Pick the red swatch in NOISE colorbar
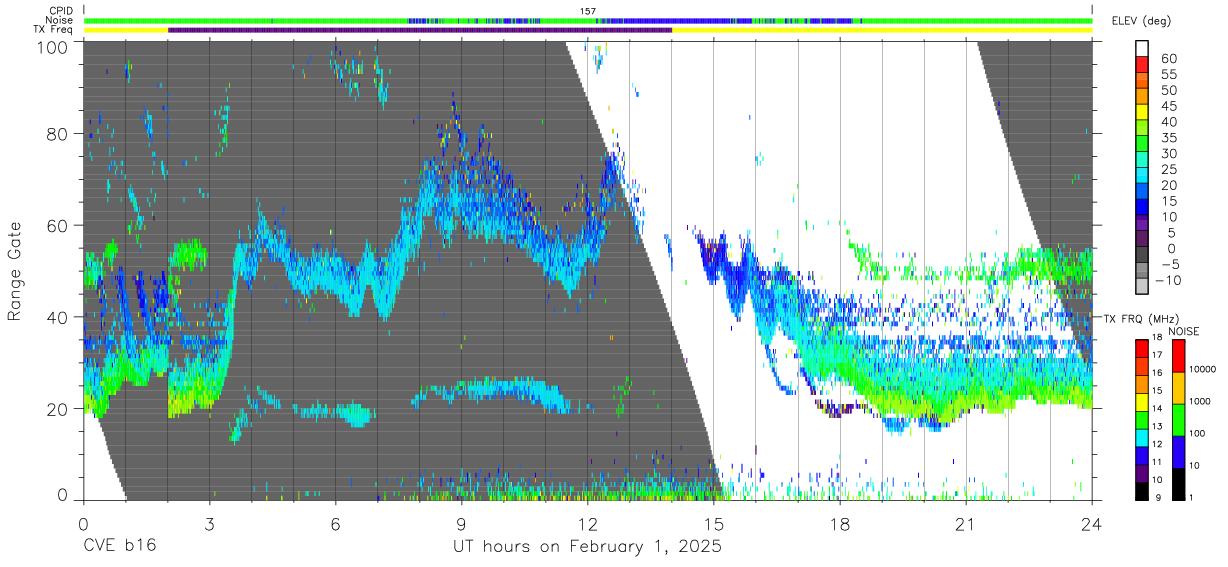This screenshot has height=567, width=1228. (1179, 356)
